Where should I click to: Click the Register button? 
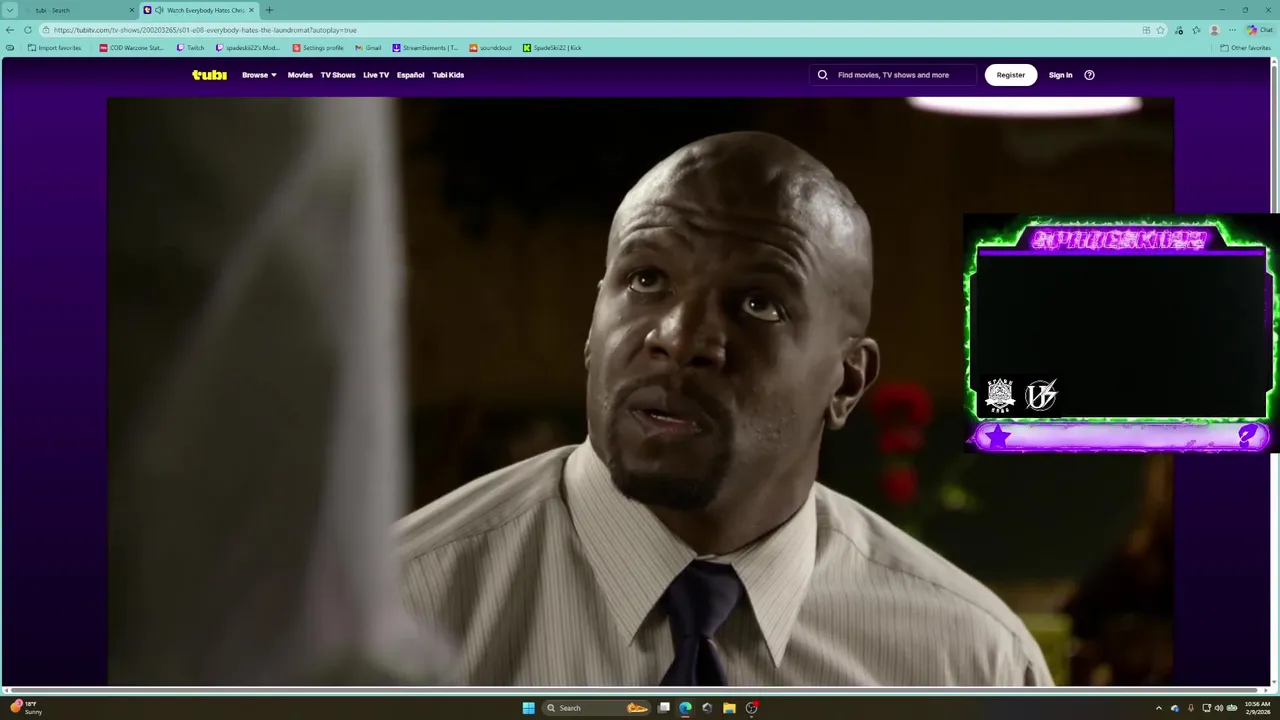(x=1011, y=75)
